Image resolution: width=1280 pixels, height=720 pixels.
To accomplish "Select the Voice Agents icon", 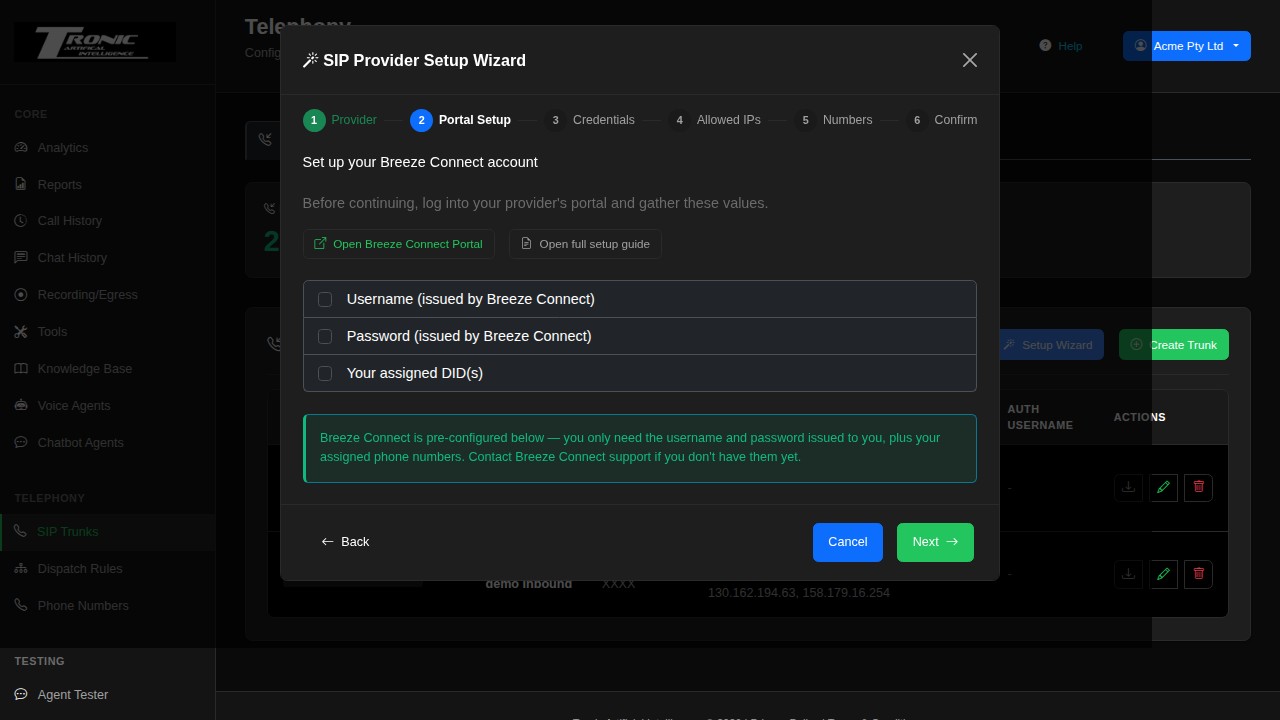I will (x=21, y=406).
